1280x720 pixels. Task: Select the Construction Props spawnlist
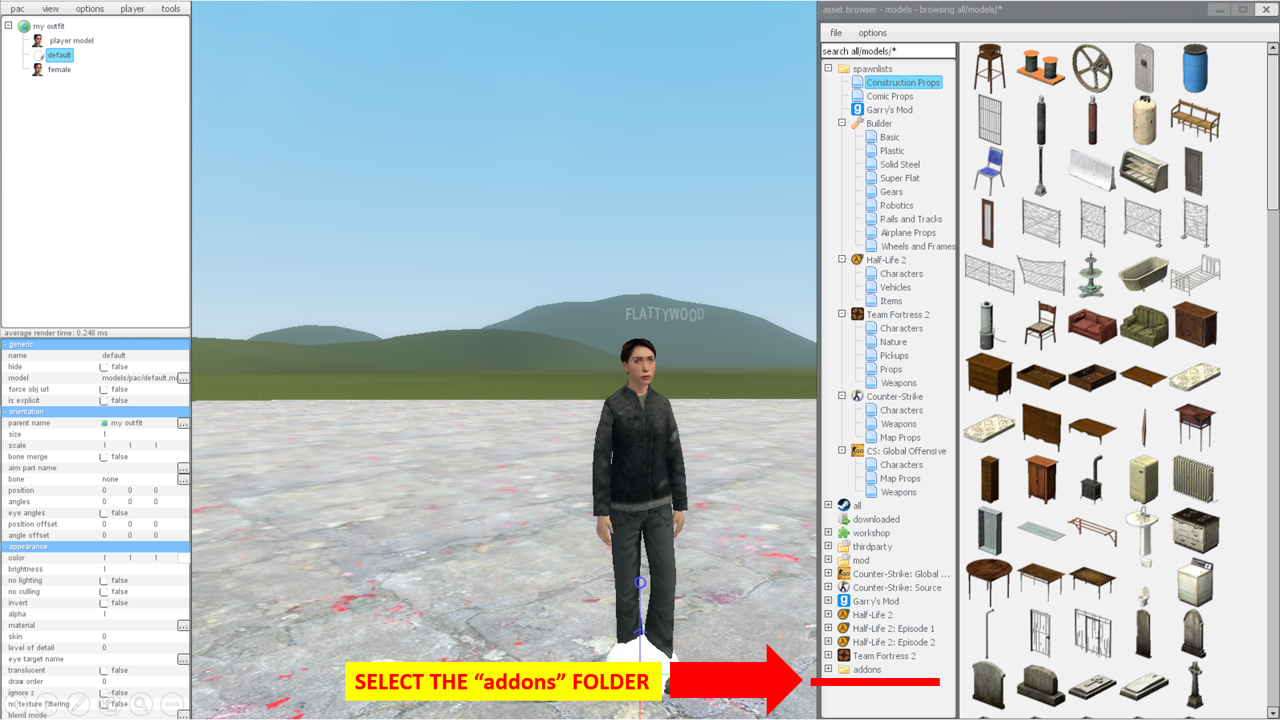click(903, 83)
